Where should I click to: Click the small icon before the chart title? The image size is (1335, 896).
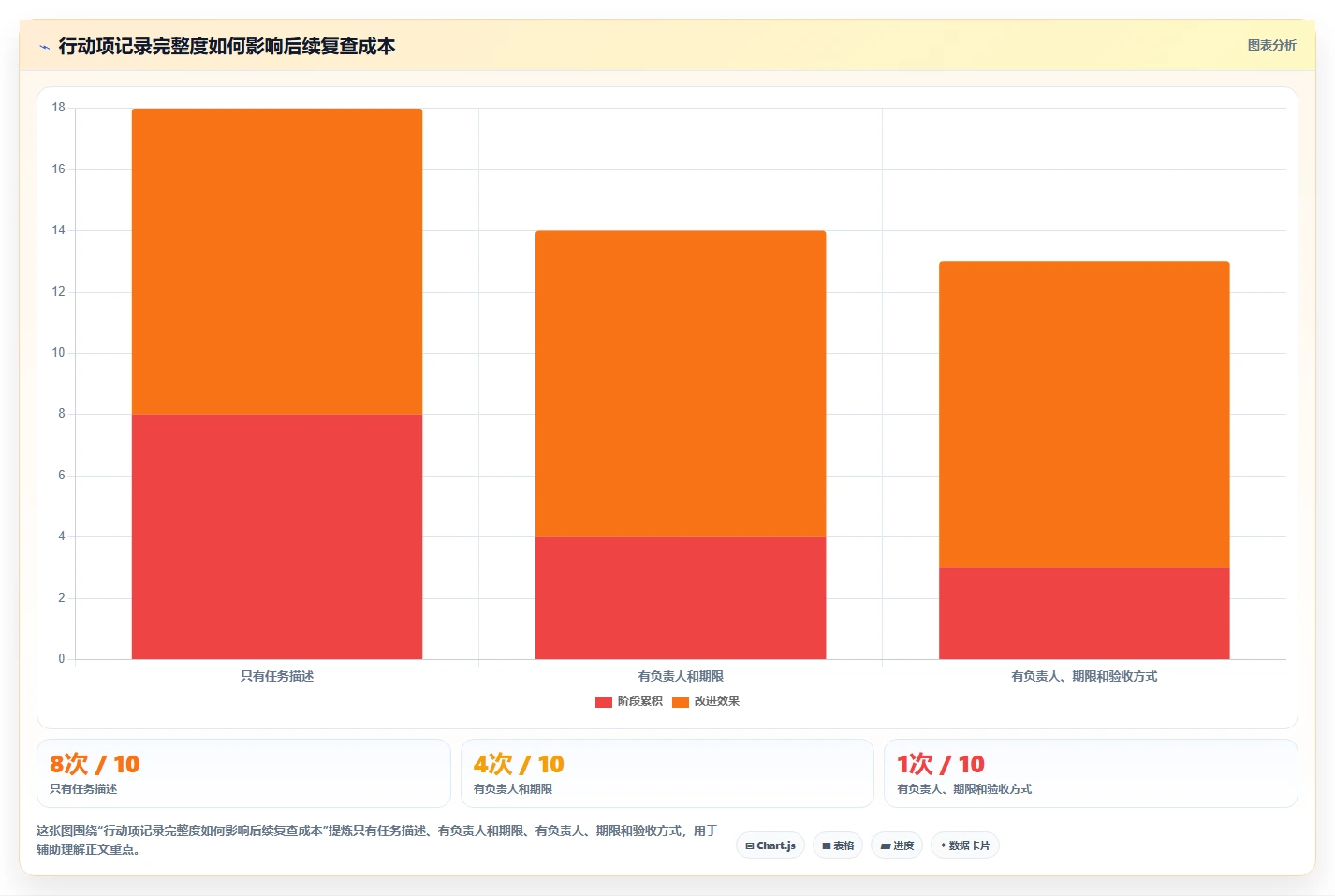44,47
